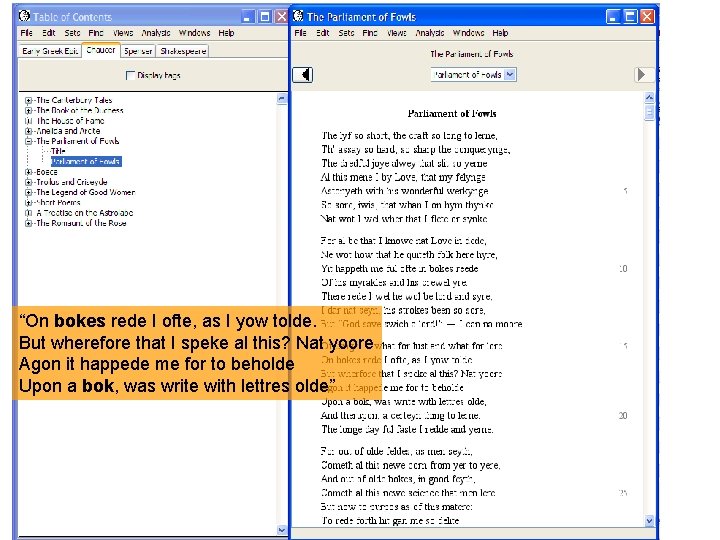The width and height of the screenshot is (720, 540).
Task: Click line 'Upon a bok, was write' in poem
Action: pos(404,402)
